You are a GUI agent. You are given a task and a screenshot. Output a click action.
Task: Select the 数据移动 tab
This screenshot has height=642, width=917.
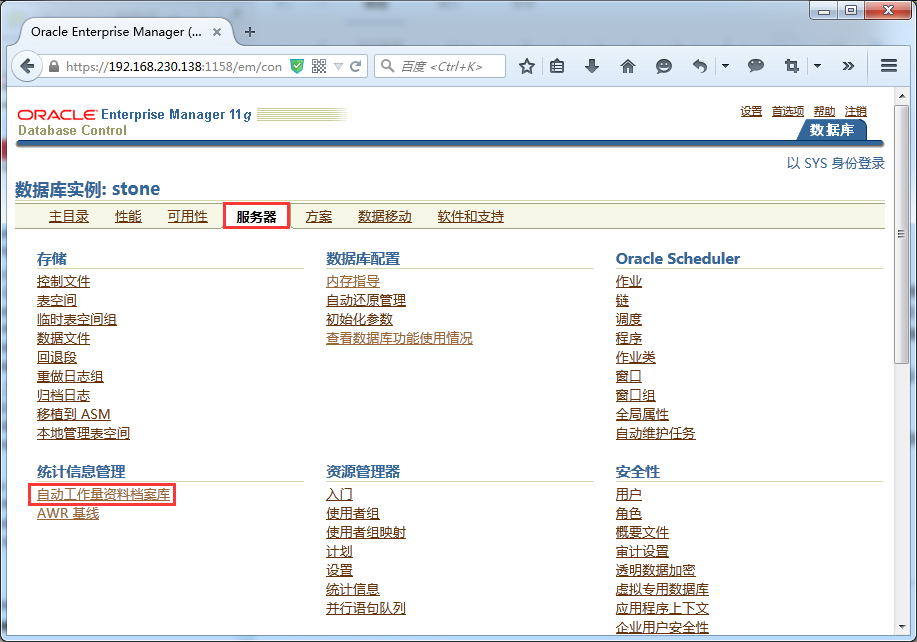click(385, 217)
